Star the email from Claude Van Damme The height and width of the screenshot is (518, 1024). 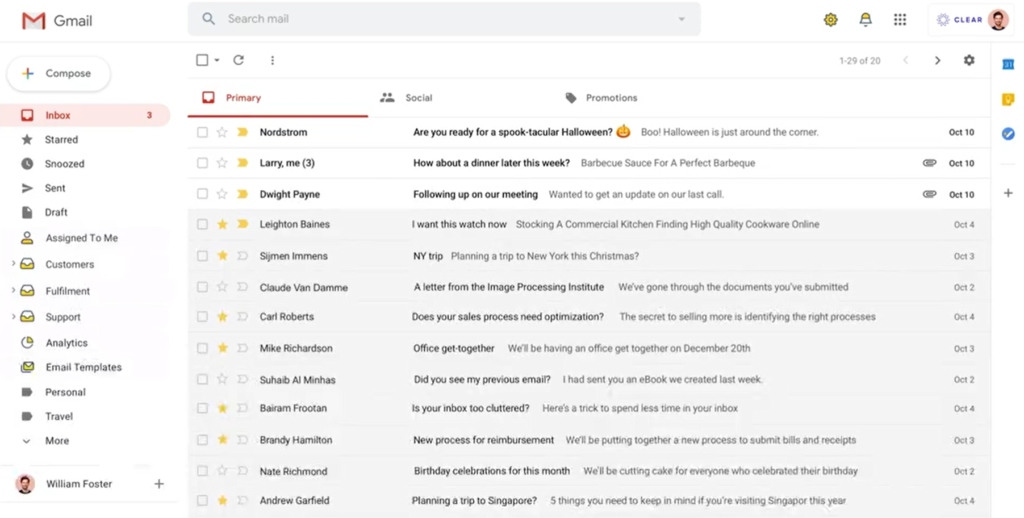point(222,287)
